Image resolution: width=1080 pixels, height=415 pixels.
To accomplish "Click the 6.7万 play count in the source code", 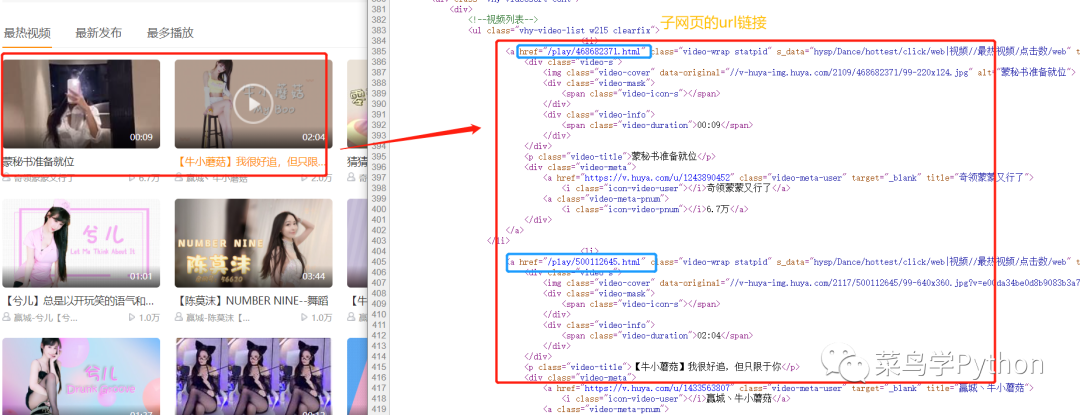I will coord(718,209).
